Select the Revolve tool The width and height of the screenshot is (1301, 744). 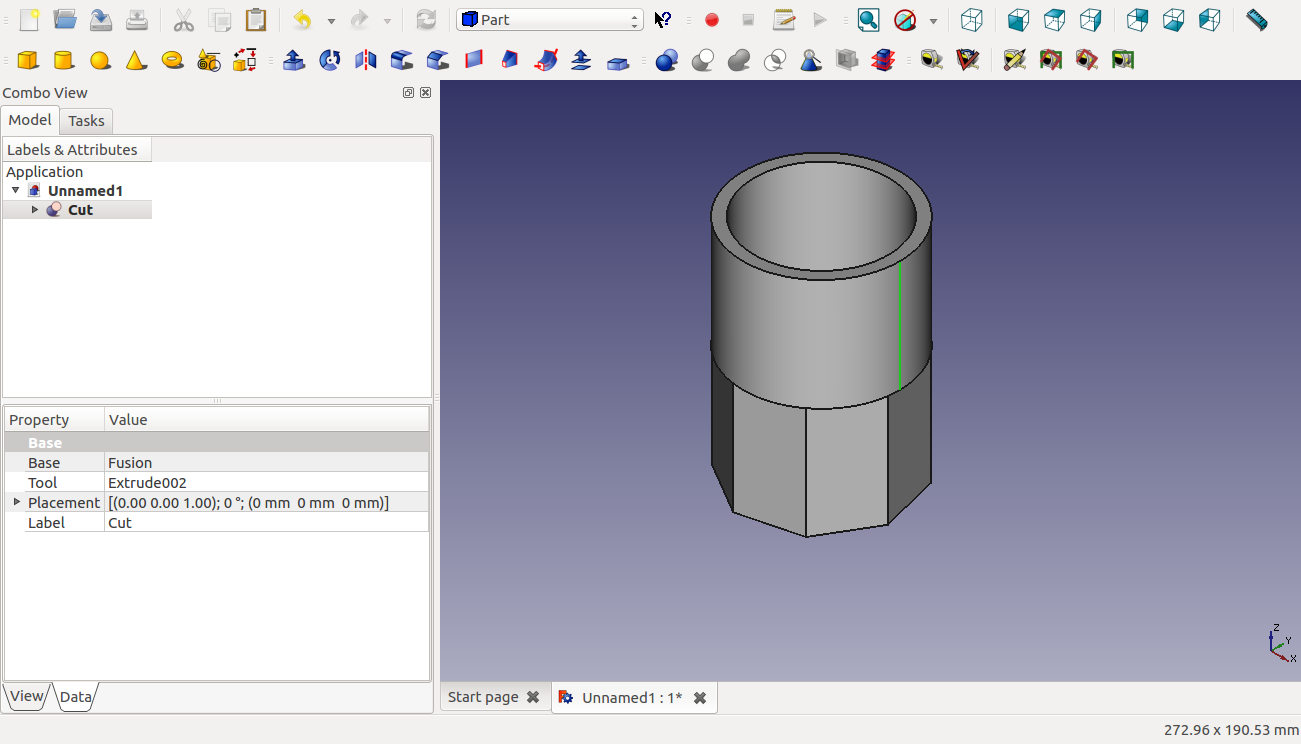[x=330, y=60]
